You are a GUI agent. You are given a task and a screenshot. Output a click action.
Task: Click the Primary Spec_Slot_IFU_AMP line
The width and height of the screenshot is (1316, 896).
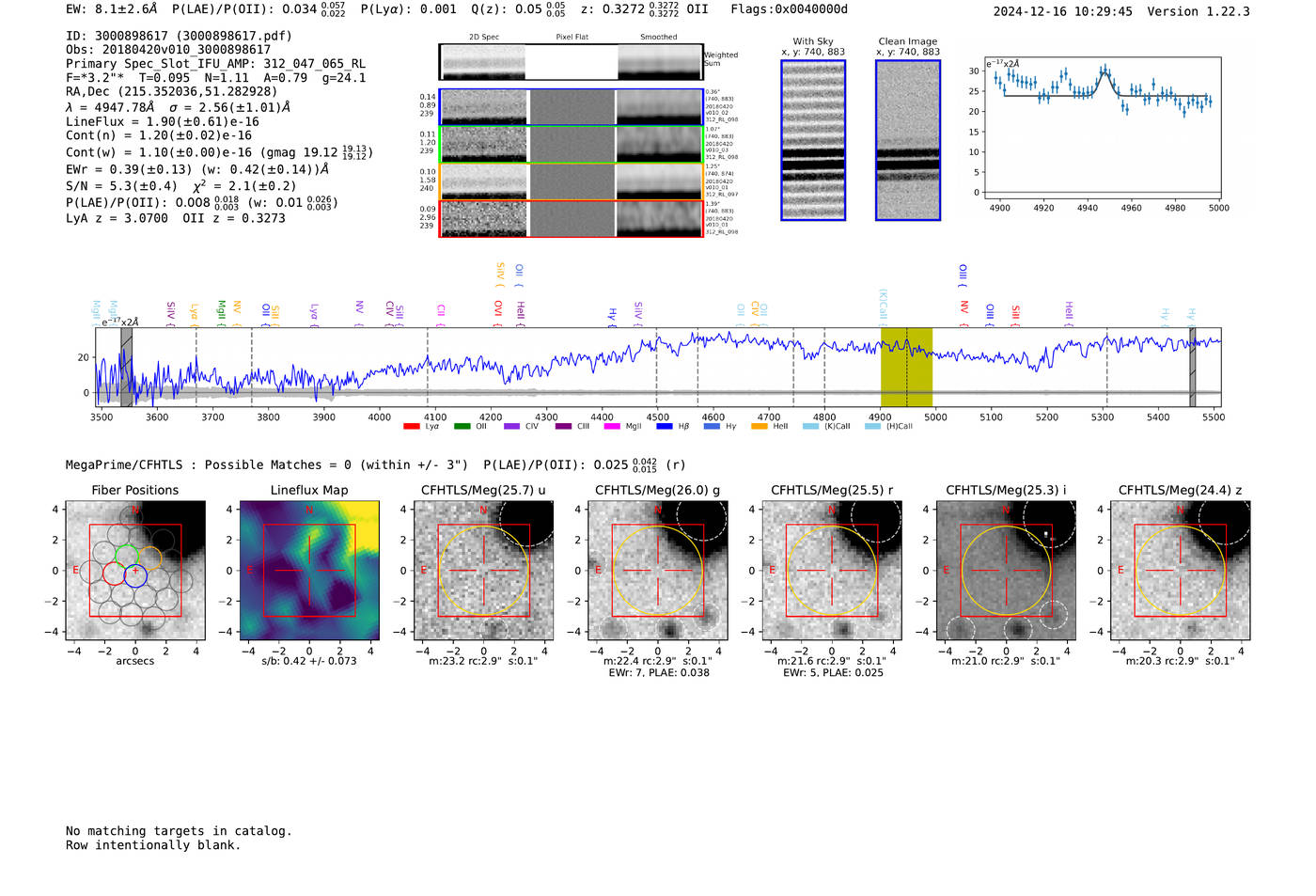(215, 64)
